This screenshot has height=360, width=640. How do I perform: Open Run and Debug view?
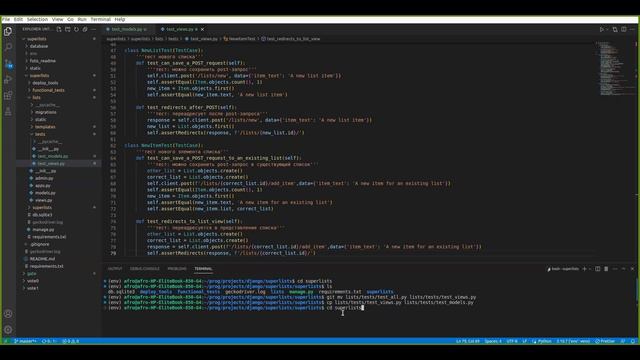point(8,80)
